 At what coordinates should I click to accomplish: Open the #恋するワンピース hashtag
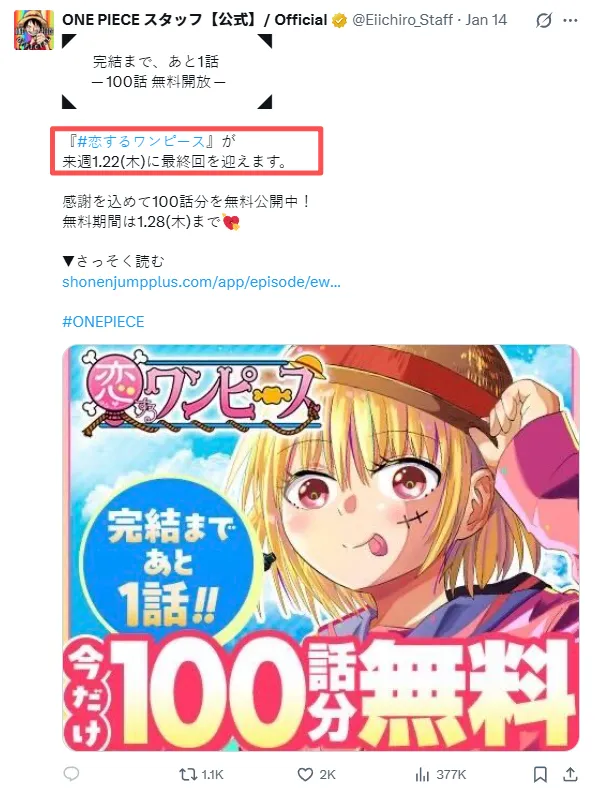(141, 141)
